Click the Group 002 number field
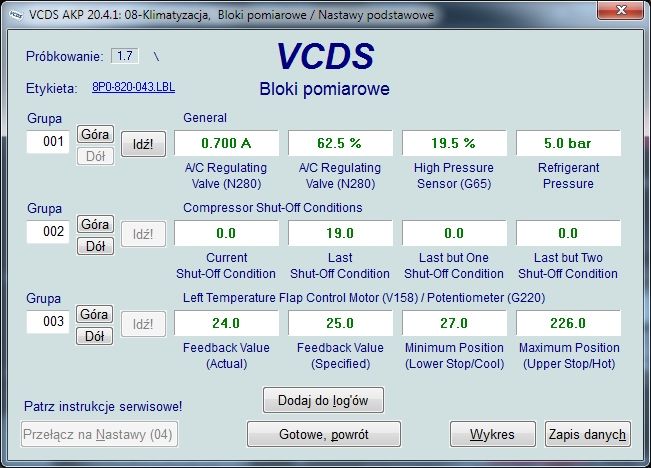Screen dimensions: 651x468 [48, 232]
